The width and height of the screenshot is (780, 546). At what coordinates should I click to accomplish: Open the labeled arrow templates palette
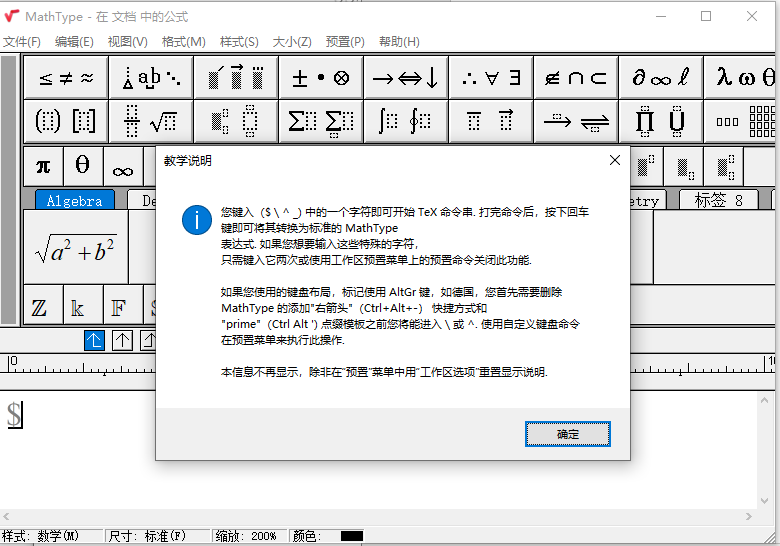click(576, 121)
